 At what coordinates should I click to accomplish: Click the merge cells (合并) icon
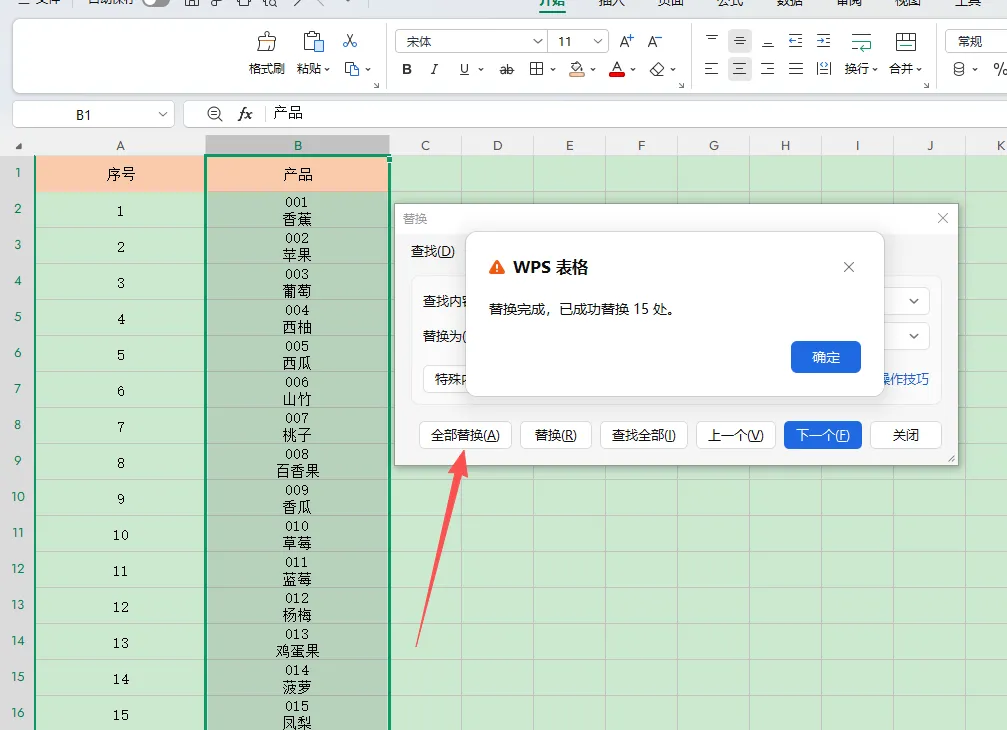coord(906,42)
